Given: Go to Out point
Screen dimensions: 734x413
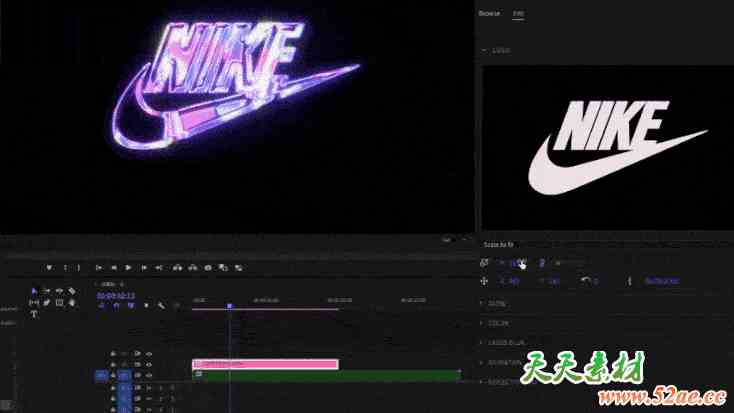Looking at the screenshot, I should (x=159, y=268).
